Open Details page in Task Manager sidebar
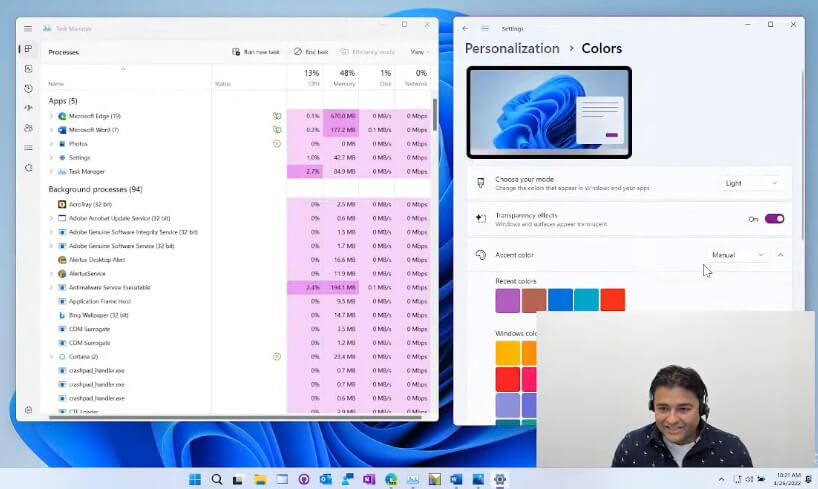The height and width of the screenshot is (489, 818). tap(28, 148)
